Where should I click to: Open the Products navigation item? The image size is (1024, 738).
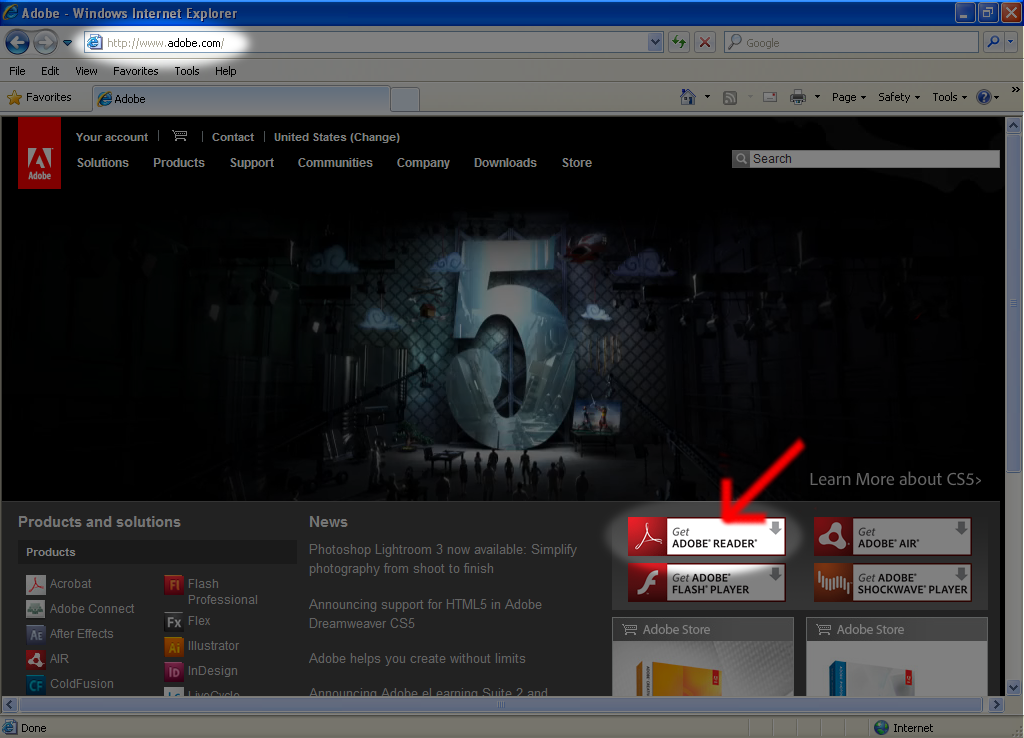click(x=179, y=163)
